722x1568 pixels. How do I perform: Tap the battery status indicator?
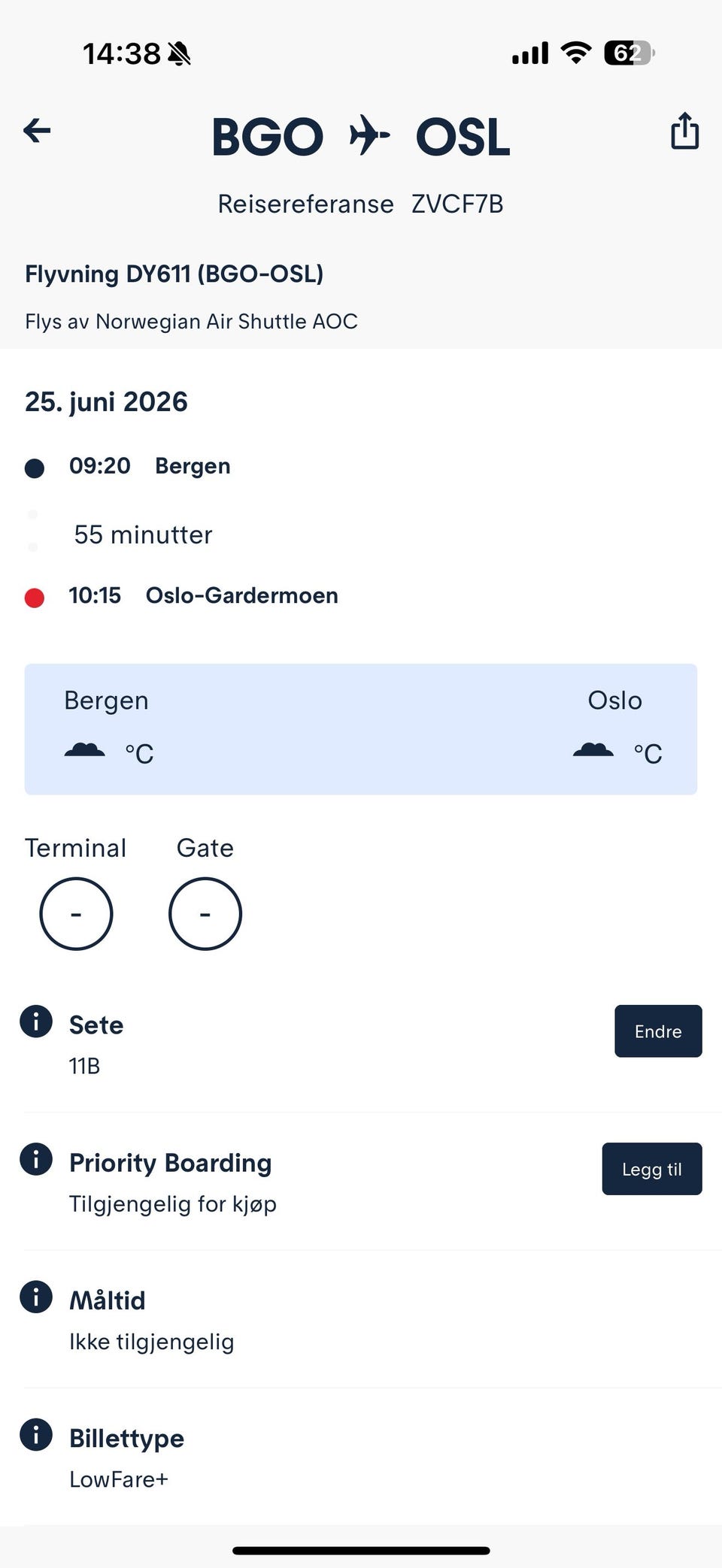point(629,53)
